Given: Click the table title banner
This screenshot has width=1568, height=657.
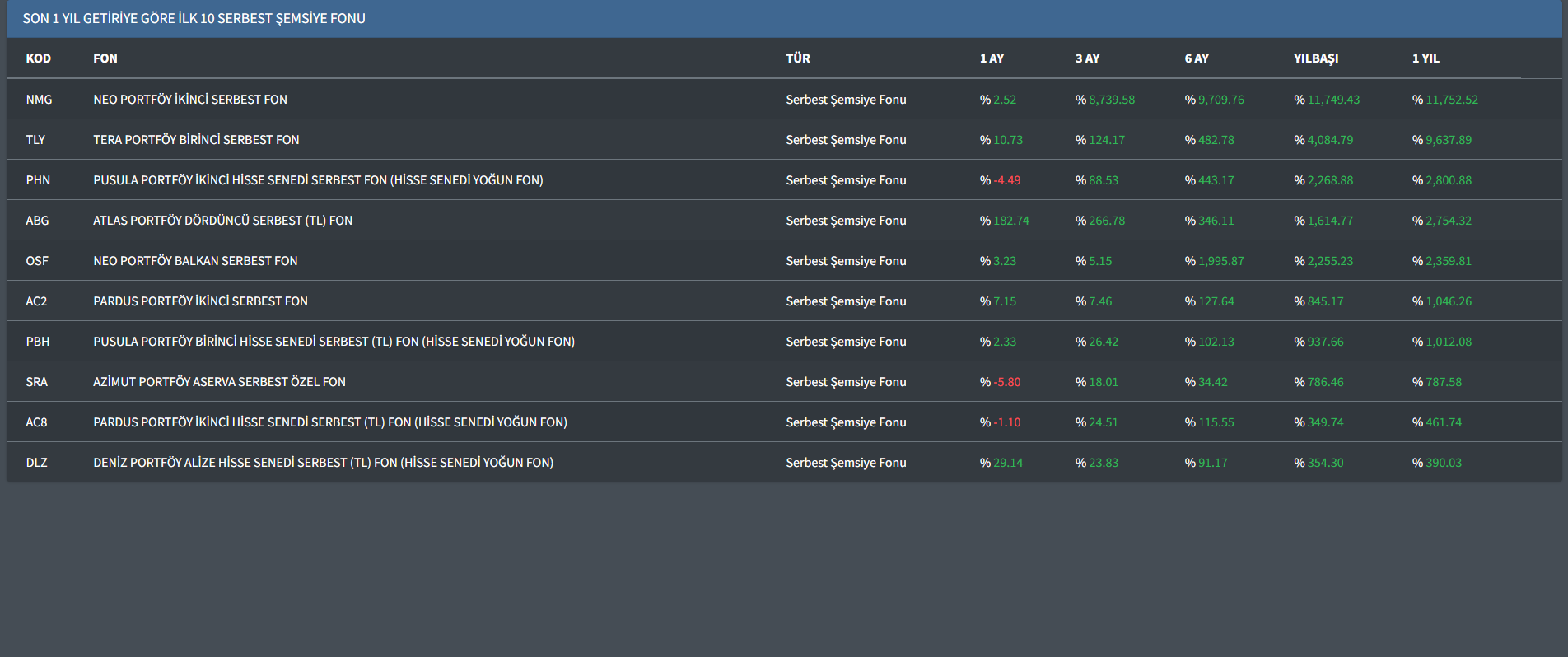Looking at the screenshot, I should click(x=194, y=18).
